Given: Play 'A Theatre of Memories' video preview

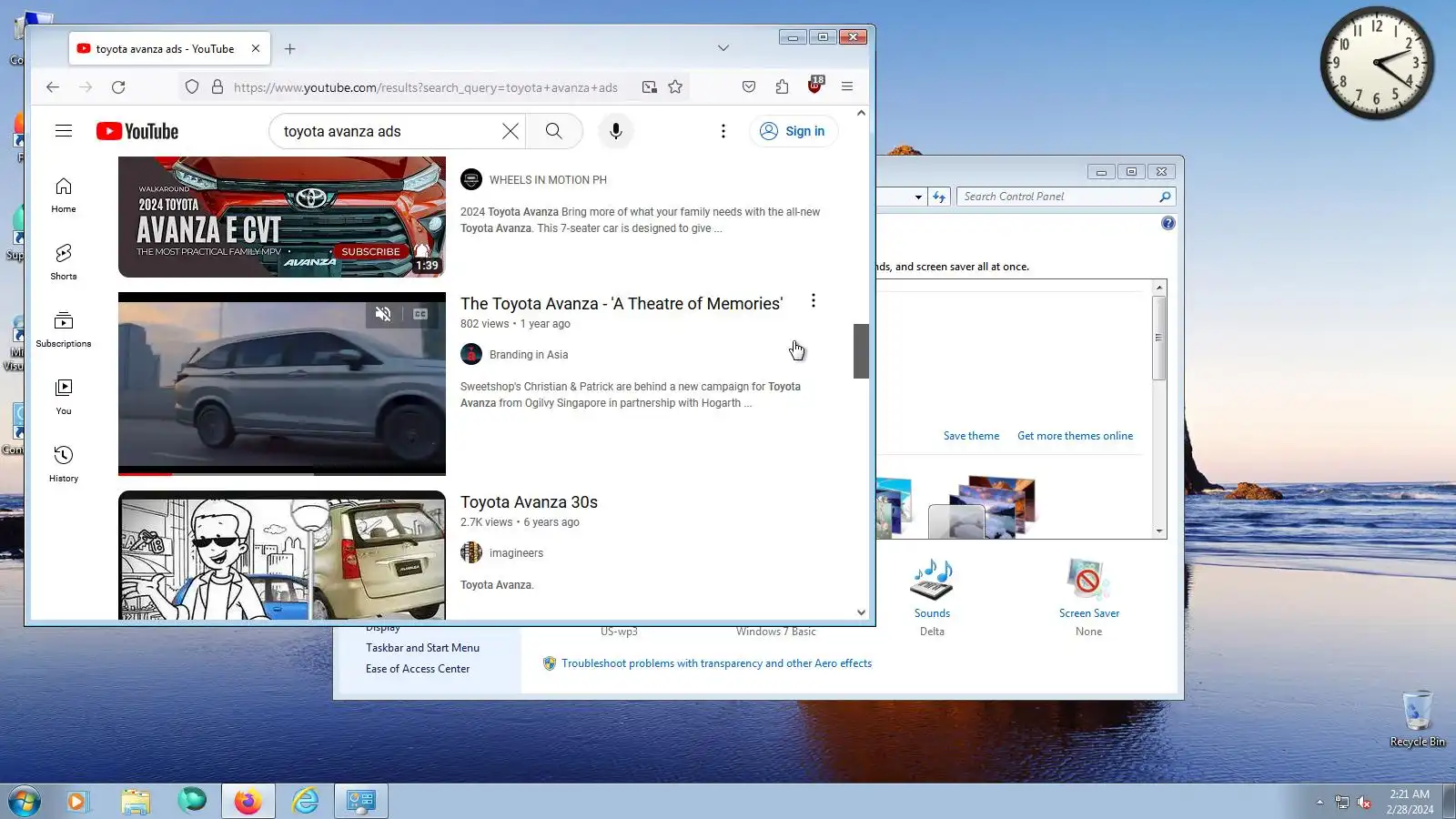Looking at the screenshot, I should coord(282,384).
